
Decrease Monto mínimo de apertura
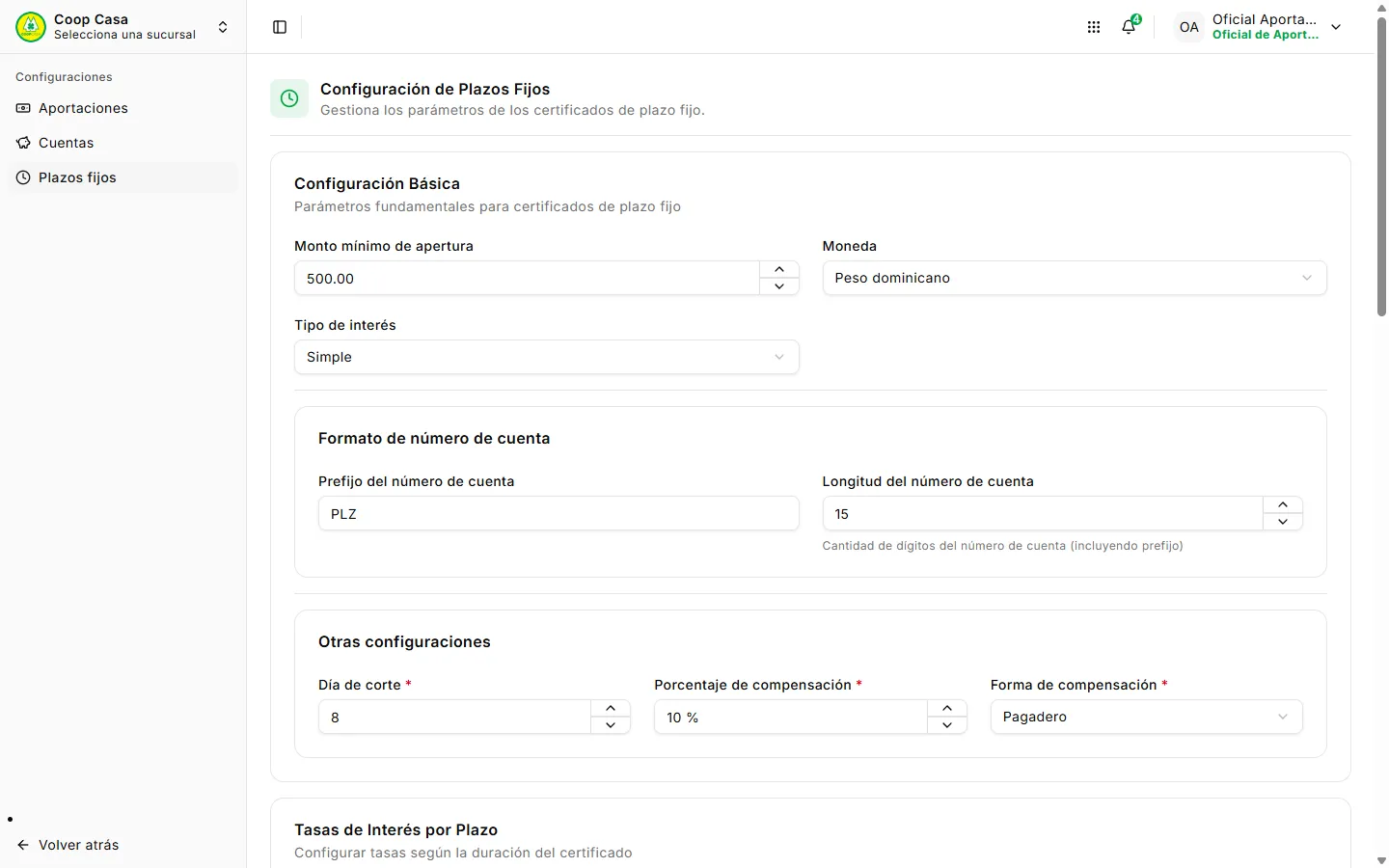point(779,286)
